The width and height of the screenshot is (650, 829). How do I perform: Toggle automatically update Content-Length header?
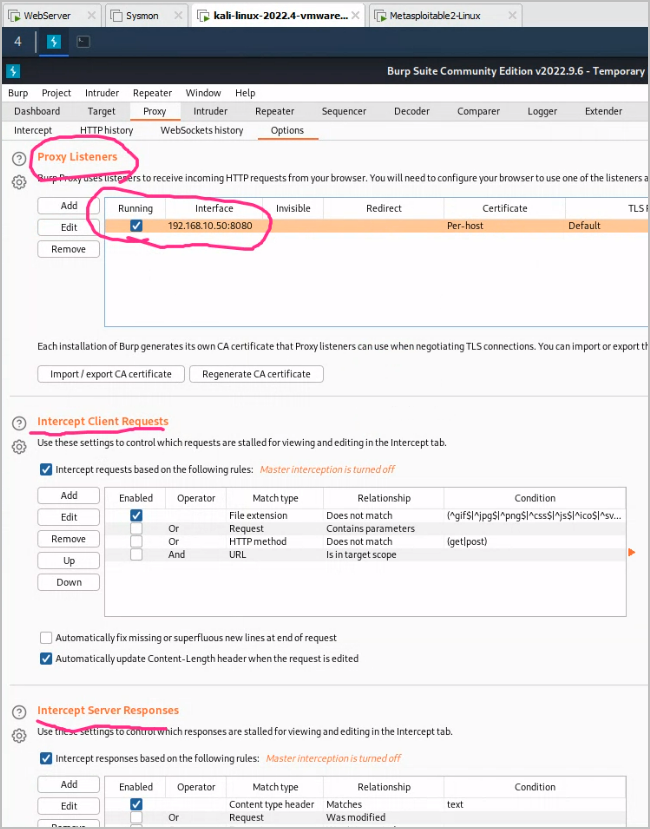46,659
